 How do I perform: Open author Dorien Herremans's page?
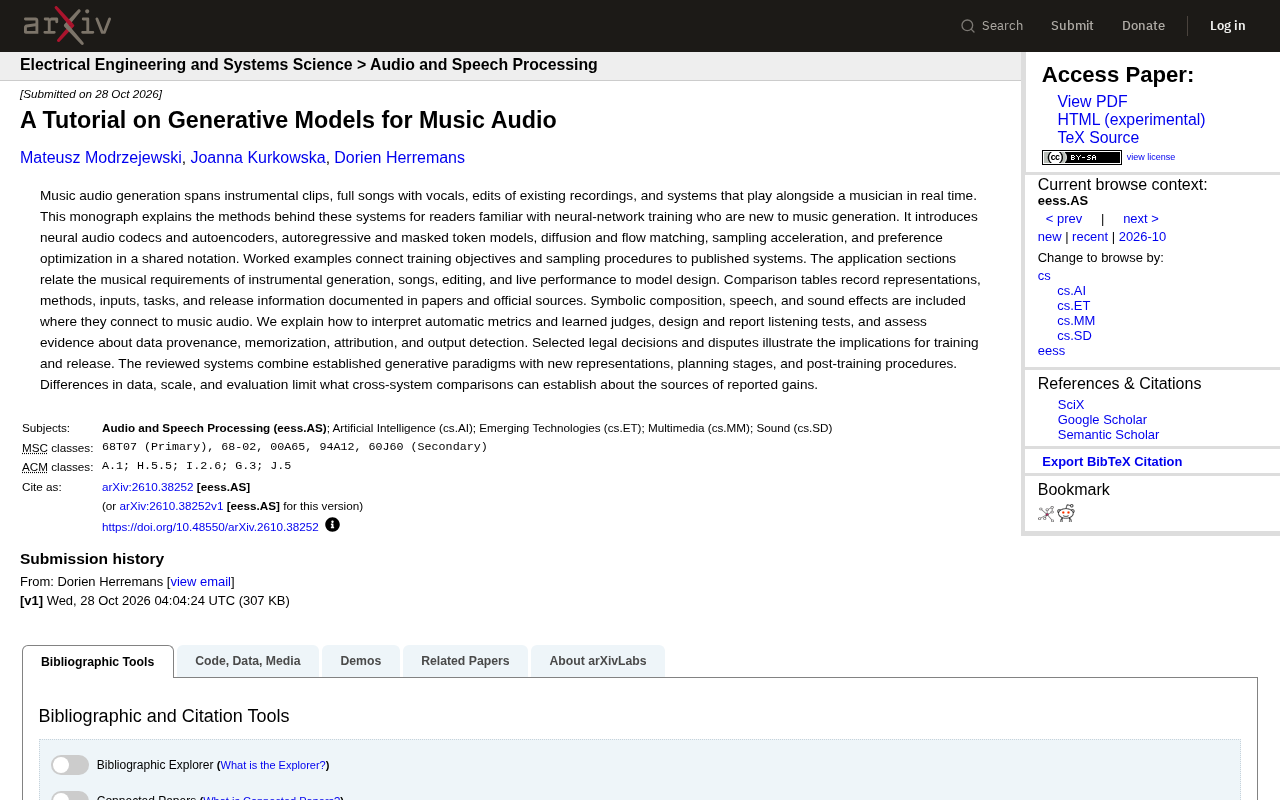click(399, 158)
